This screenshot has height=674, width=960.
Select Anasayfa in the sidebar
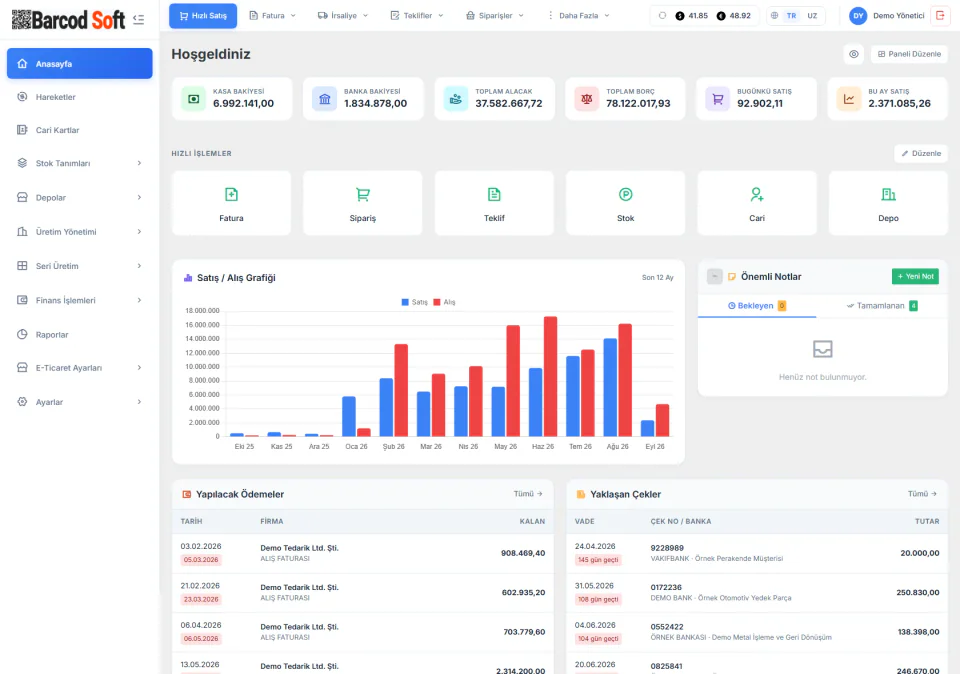(80, 64)
